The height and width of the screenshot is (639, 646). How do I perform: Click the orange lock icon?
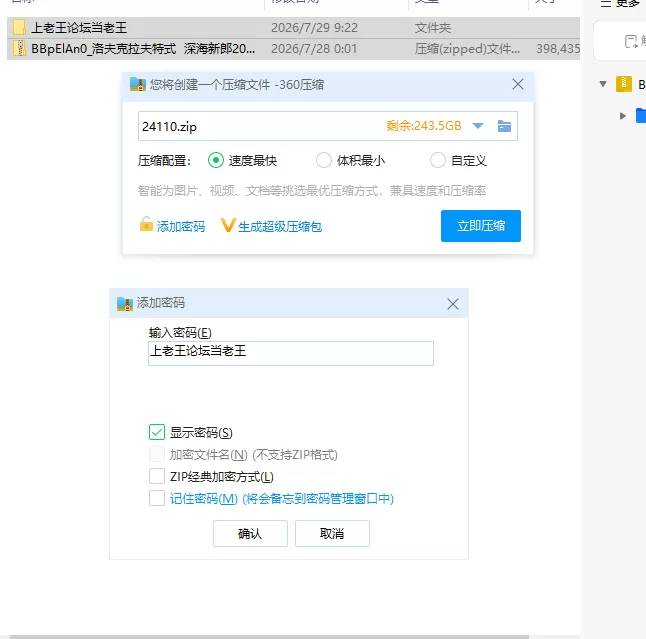coord(146,225)
